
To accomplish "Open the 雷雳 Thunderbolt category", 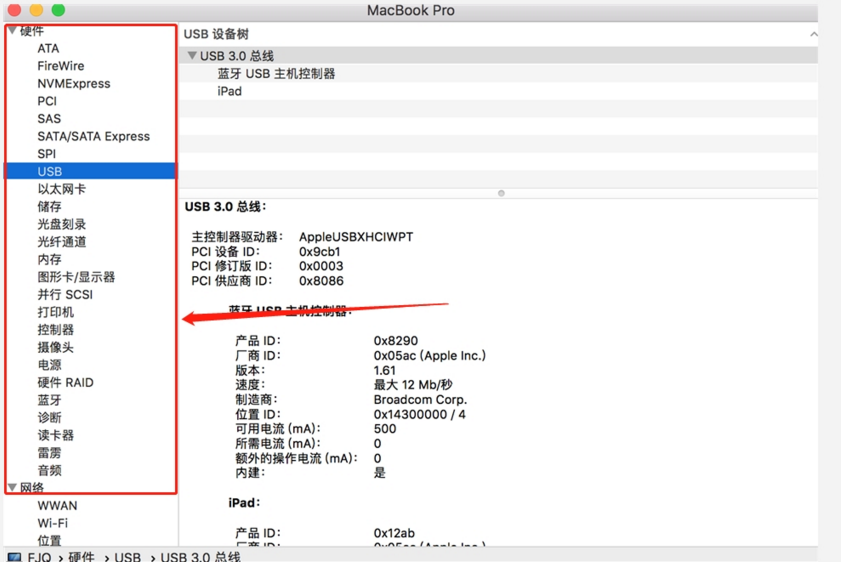I will [x=49, y=453].
